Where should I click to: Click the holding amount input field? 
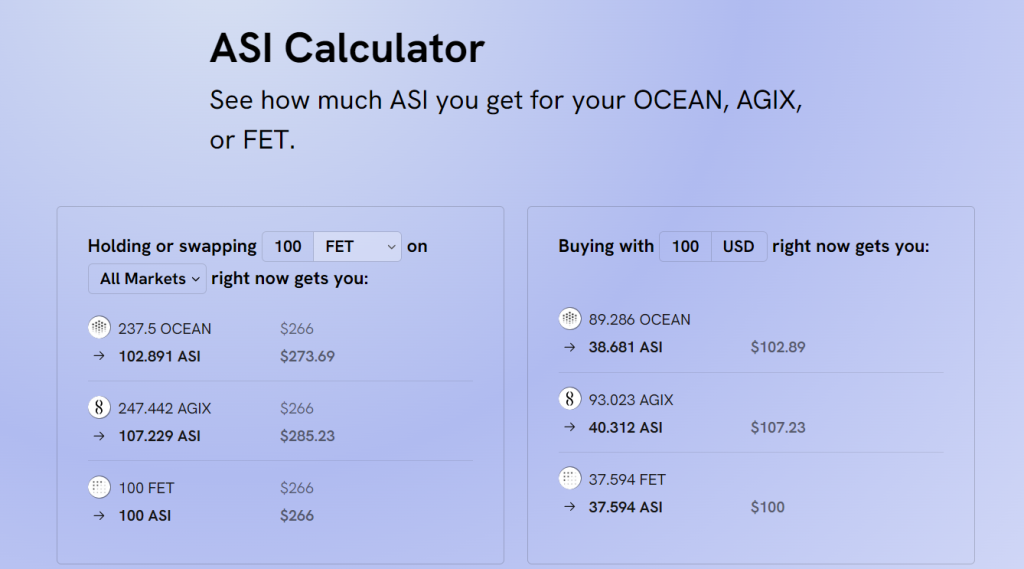point(288,246)
